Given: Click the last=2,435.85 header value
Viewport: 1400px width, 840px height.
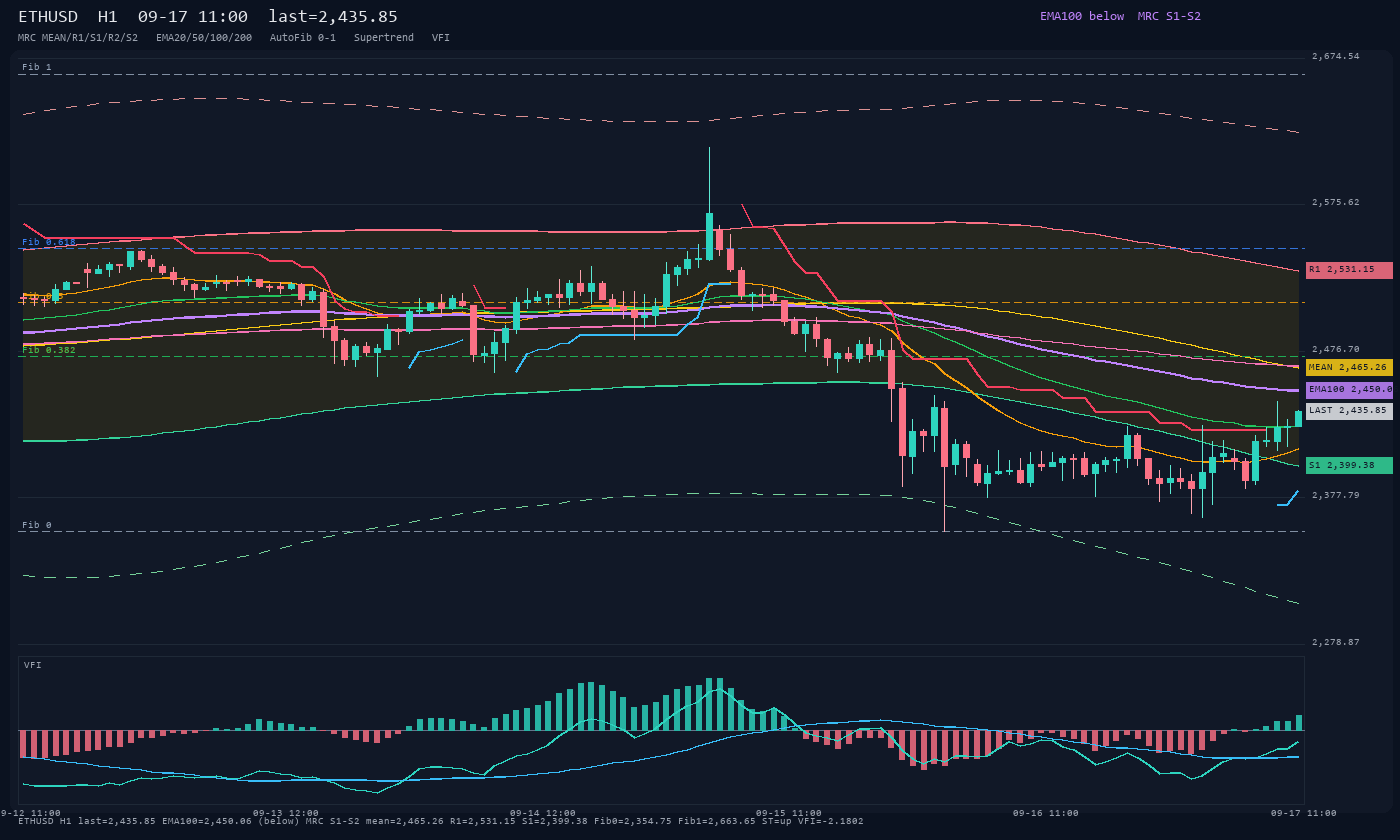Looking at the screenshot, I should coord(333,16).
